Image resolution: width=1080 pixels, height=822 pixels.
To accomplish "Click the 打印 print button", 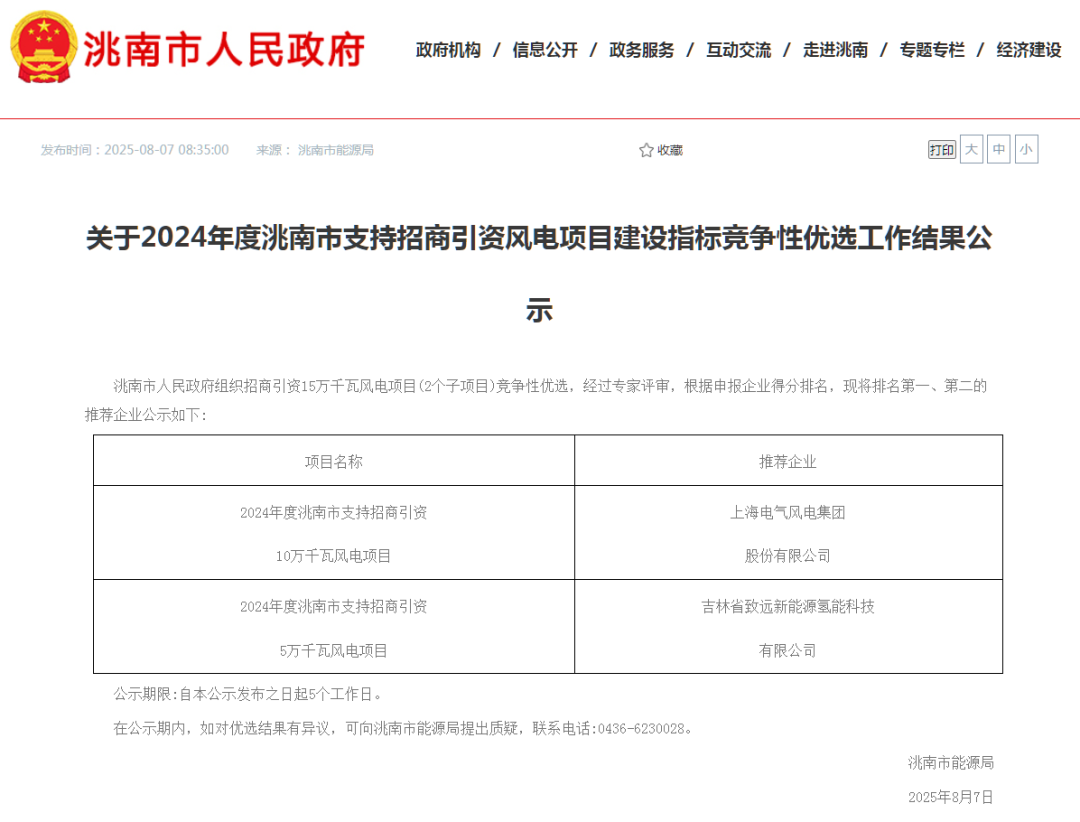I will 941,150.
